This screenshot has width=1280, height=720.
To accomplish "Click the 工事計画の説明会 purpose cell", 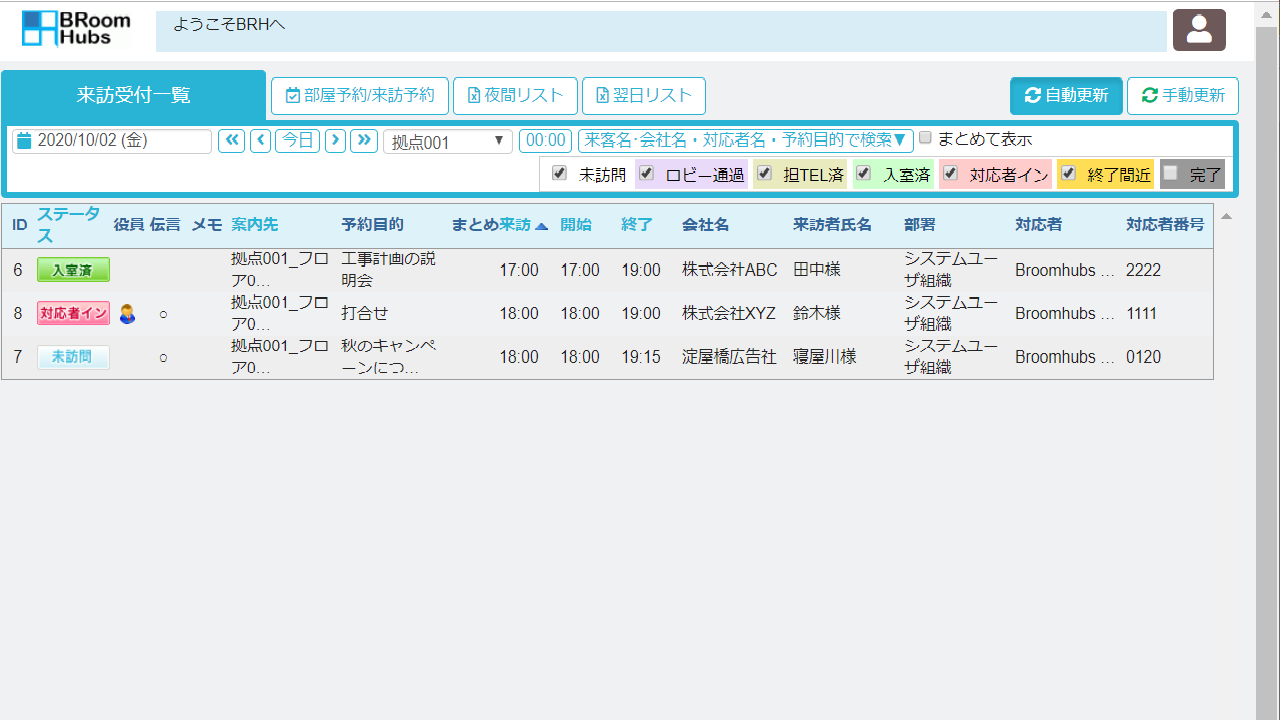I will tap(389, 270).
